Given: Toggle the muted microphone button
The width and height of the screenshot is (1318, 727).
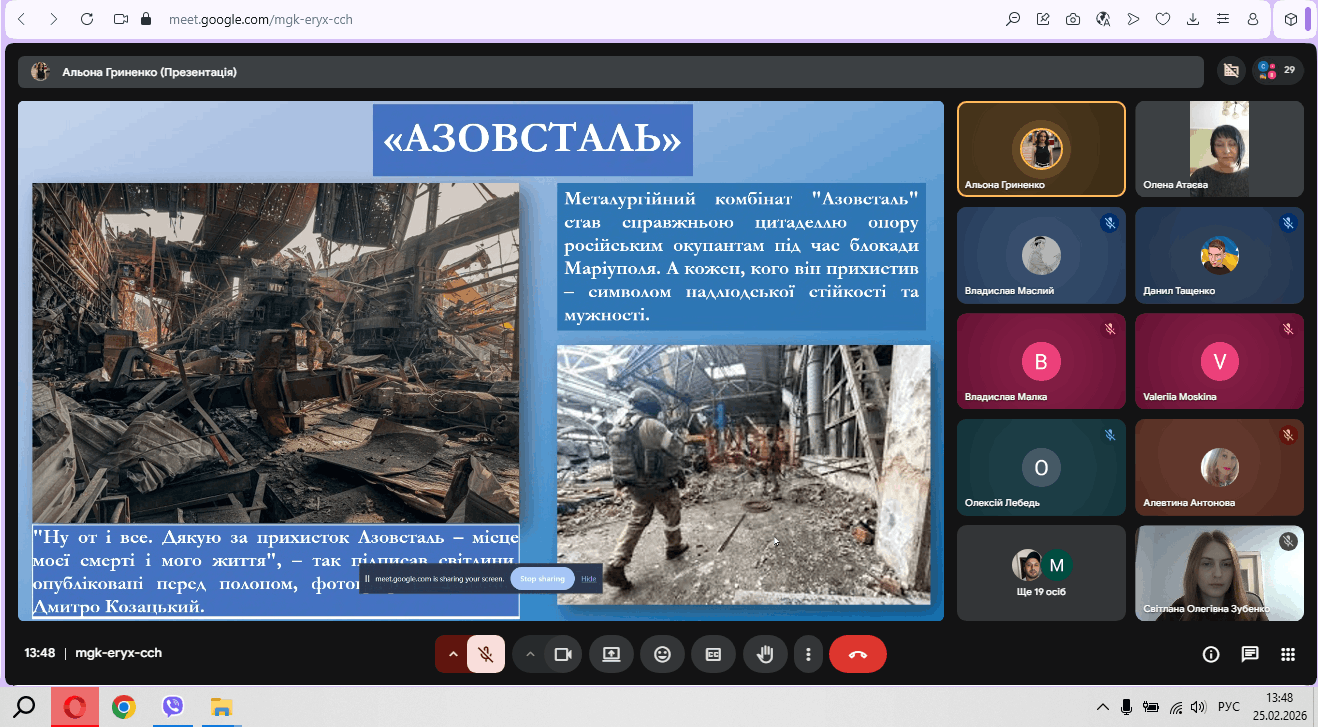Looking at the screenshot, I should (x=486, y=654).
